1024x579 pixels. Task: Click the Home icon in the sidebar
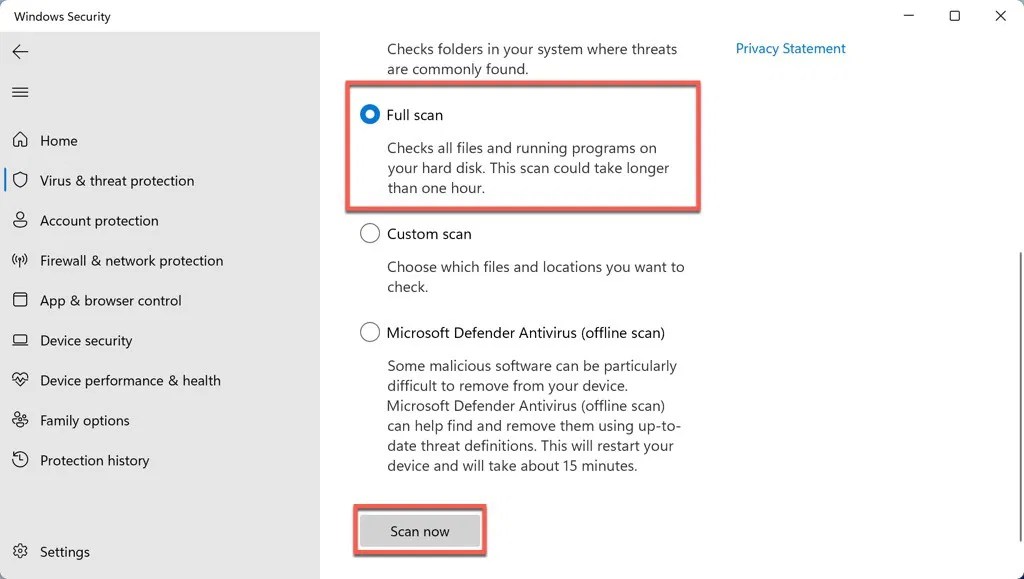point(21,140)
